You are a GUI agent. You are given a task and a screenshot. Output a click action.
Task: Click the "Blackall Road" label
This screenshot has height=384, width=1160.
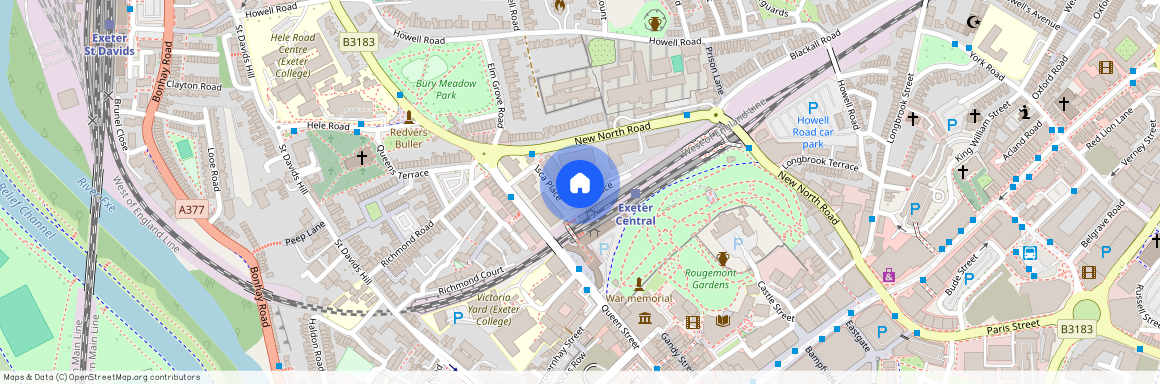[x=815, y=45]
